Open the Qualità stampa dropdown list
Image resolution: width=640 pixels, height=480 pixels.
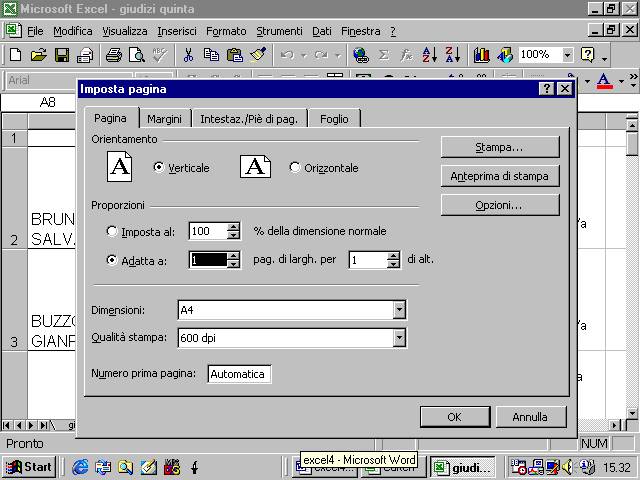point(399,338)
